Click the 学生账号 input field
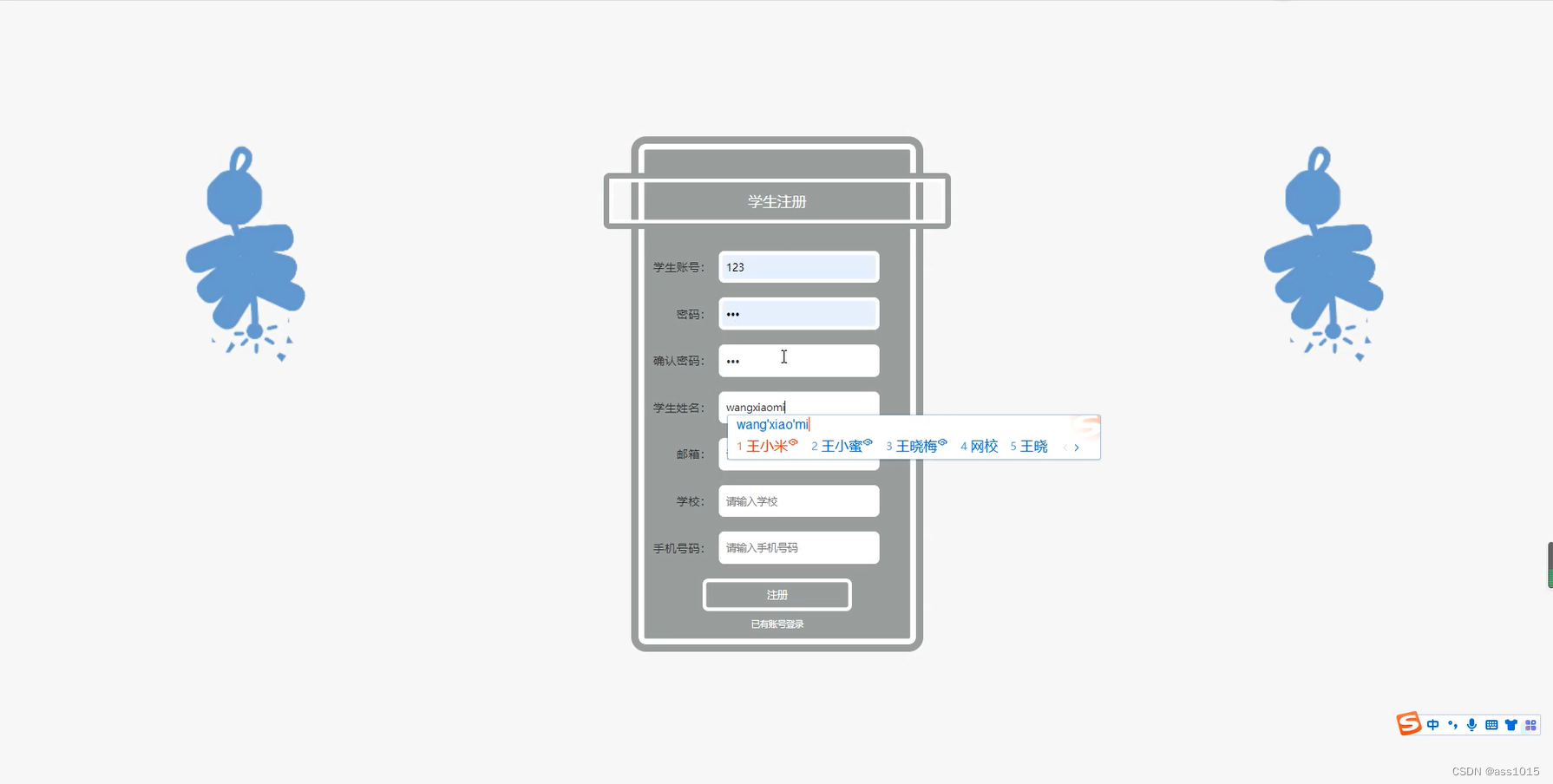The width and height of the screenshot is (1553, 784). [797, 266]
